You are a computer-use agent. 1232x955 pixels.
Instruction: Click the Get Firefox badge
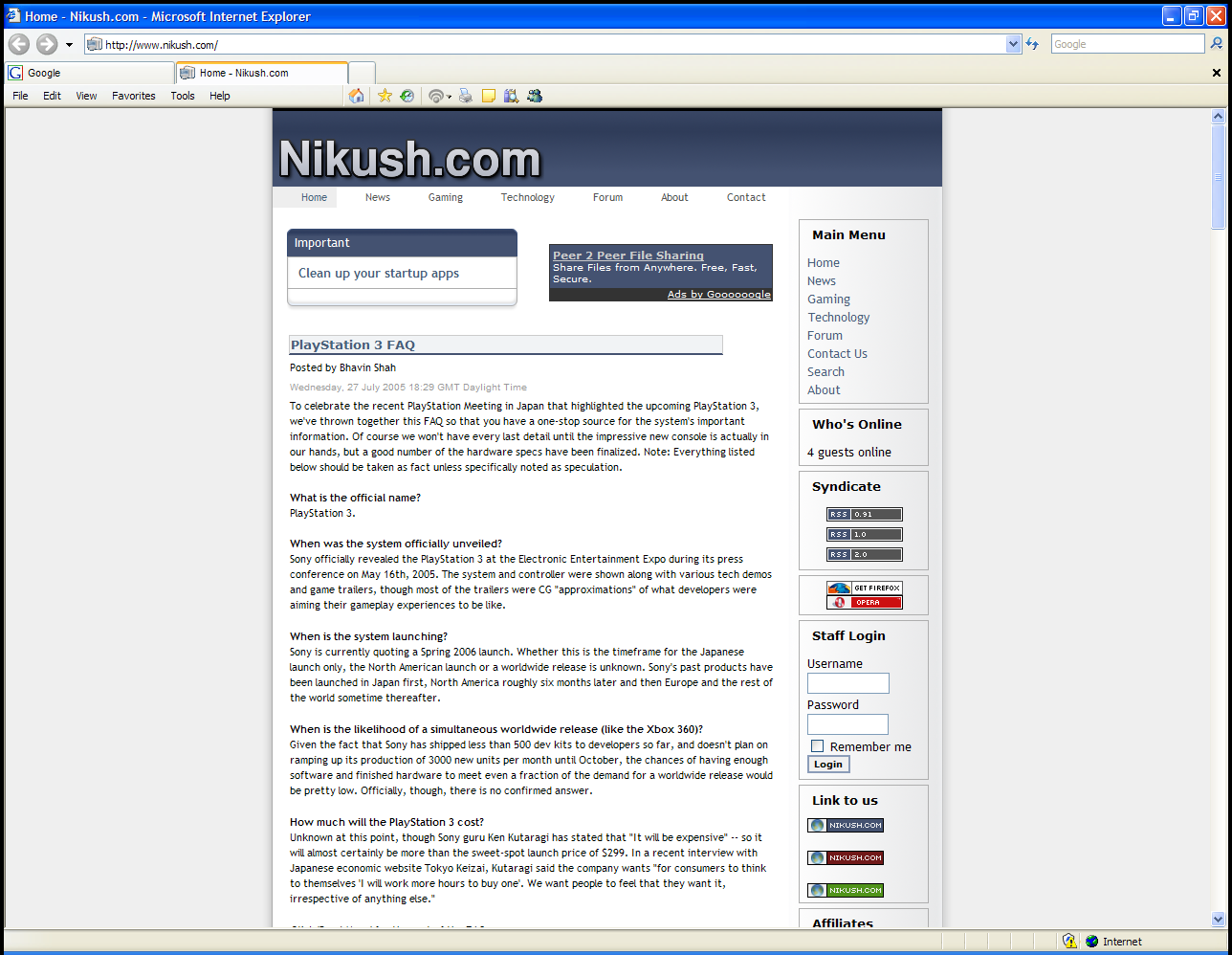tap(865, 588)
